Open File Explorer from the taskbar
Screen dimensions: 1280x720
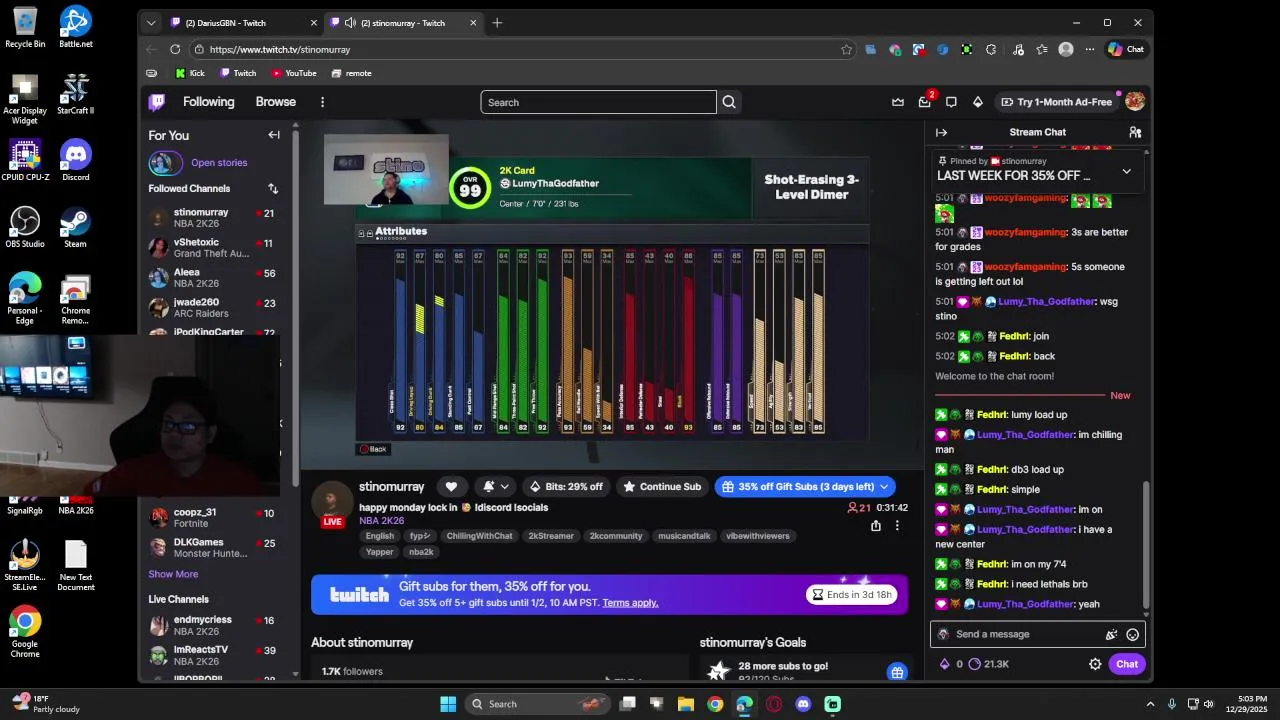coord(686,704)
